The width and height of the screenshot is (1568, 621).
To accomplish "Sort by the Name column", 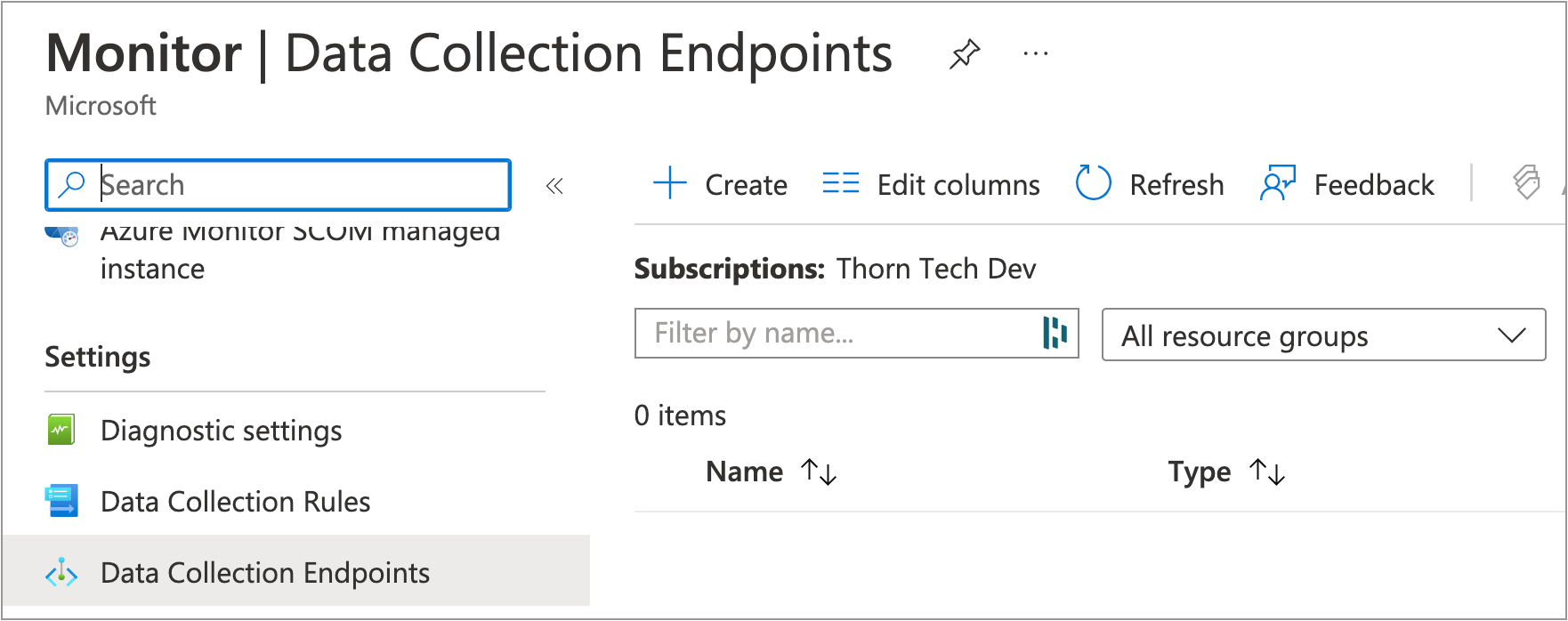I will (744, 472).
